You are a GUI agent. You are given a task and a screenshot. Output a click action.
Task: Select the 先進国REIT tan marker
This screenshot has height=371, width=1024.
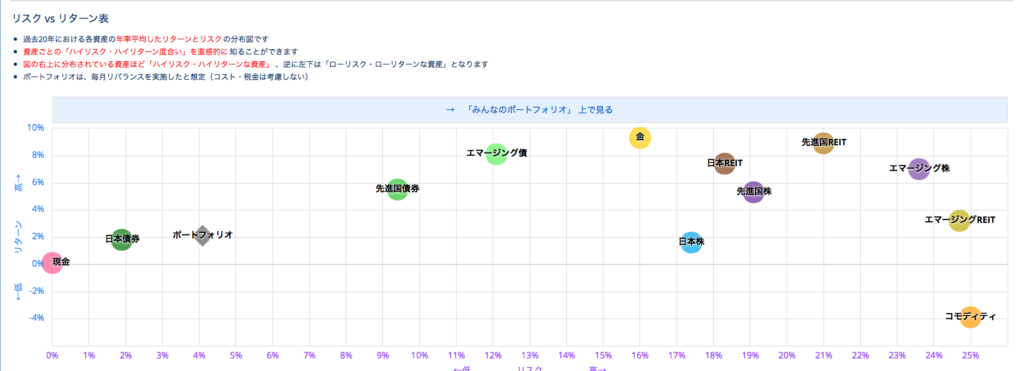click(824, 142)
